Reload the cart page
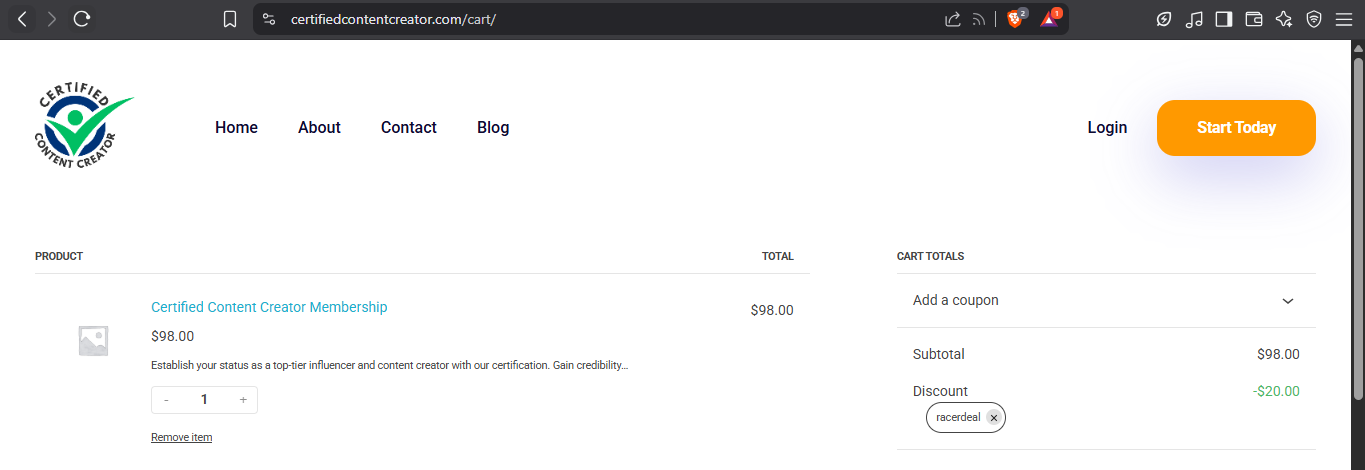The image size is (1365, 470). (x=83, y=19)
